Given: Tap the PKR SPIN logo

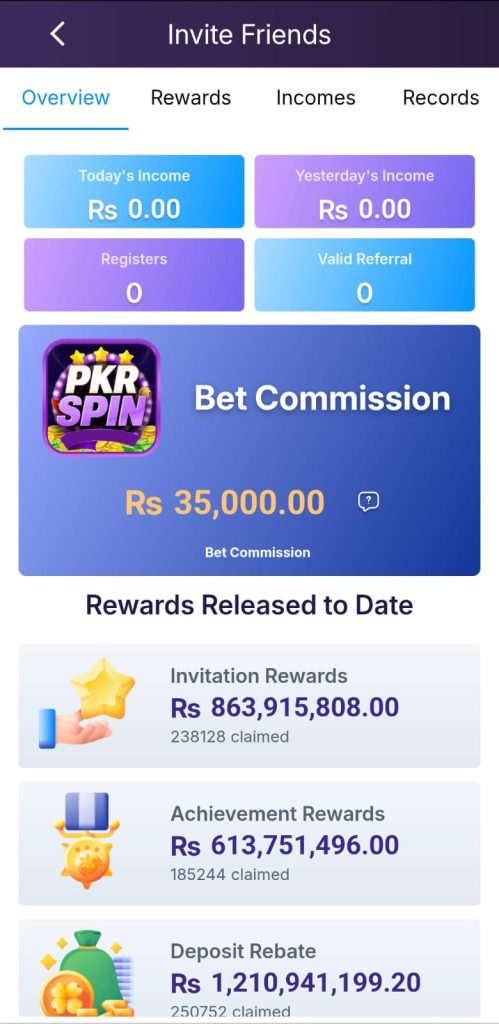Looking at the screenshot, I should click(101, 397).
